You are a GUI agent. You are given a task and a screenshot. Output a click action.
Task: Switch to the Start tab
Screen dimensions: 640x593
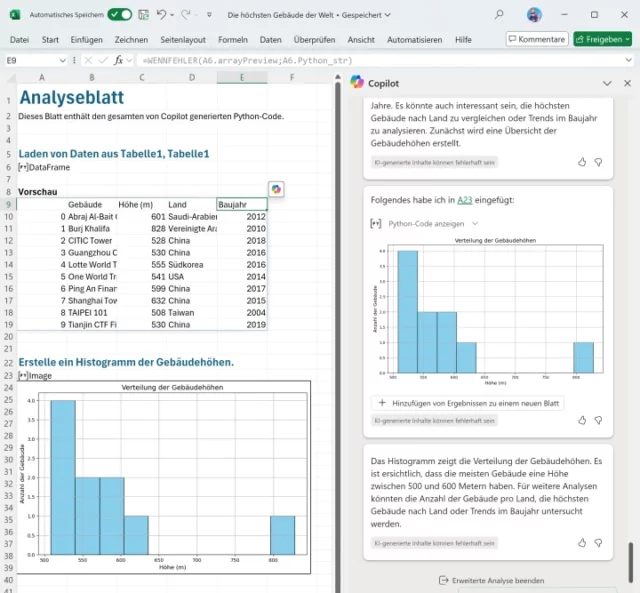(x=50, y=40)
